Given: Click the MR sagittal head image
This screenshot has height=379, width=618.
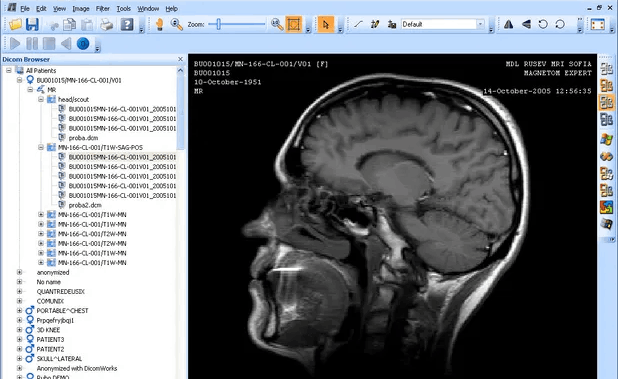Looking at the screenshot, I should click(x=392, y=216).
